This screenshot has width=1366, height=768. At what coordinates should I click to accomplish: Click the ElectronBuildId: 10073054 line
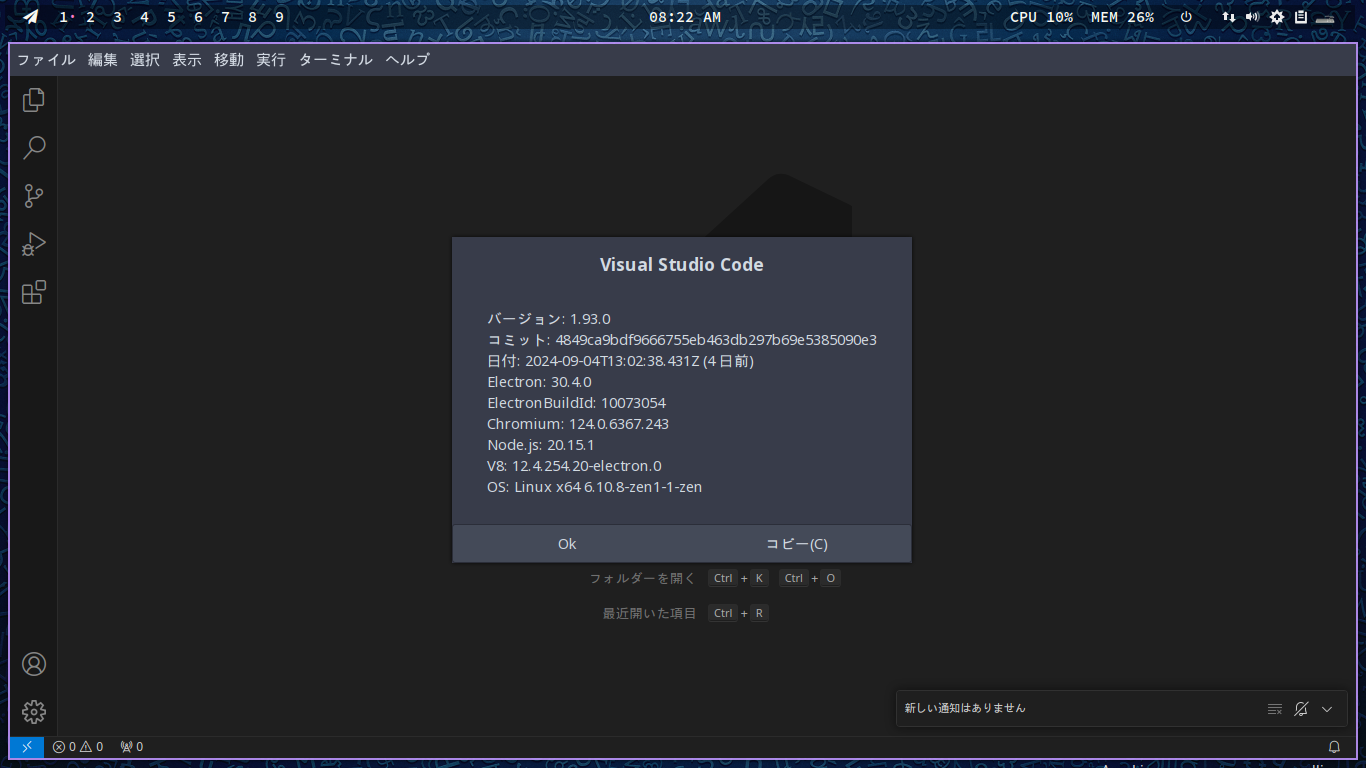(x=577, y=403)
